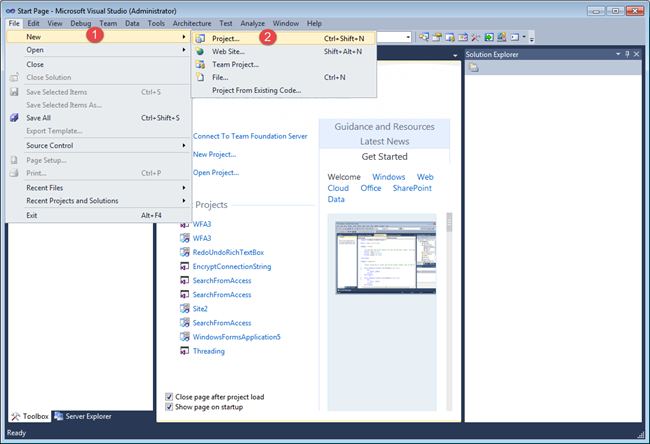
Task: Expand the Recent Files submenu arrow
Action: click(184, 188)
